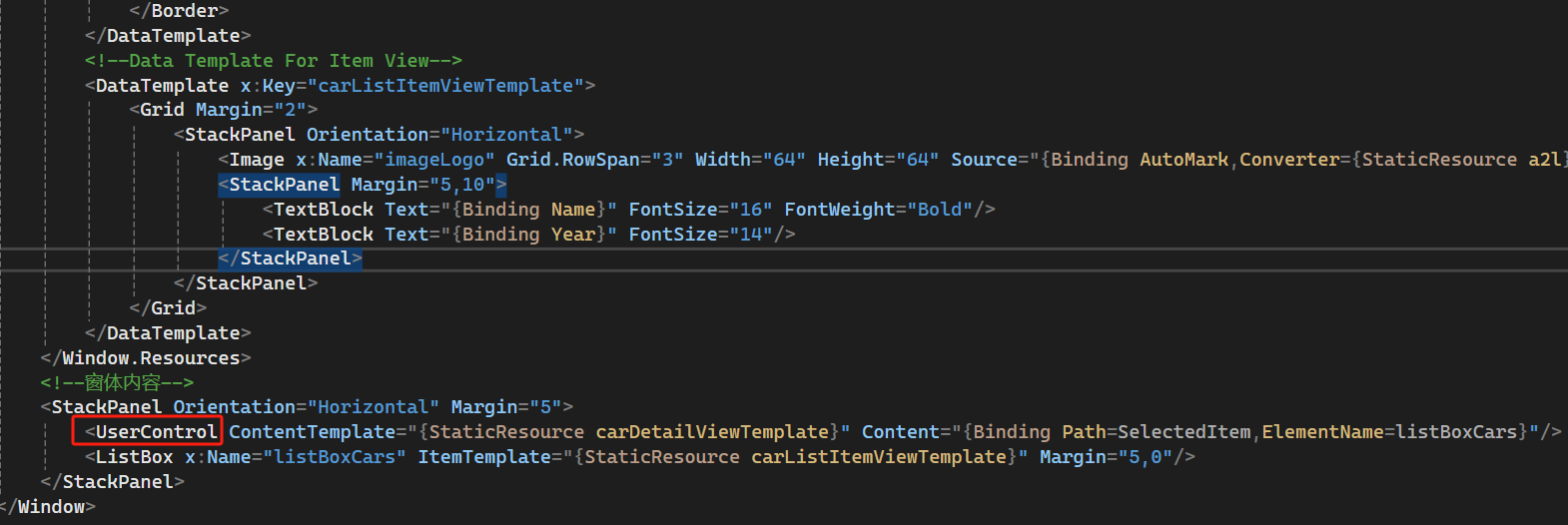Click the closing Window.Resources tag
Viewport: 1568px width, 525px height.
coord(146,358)
